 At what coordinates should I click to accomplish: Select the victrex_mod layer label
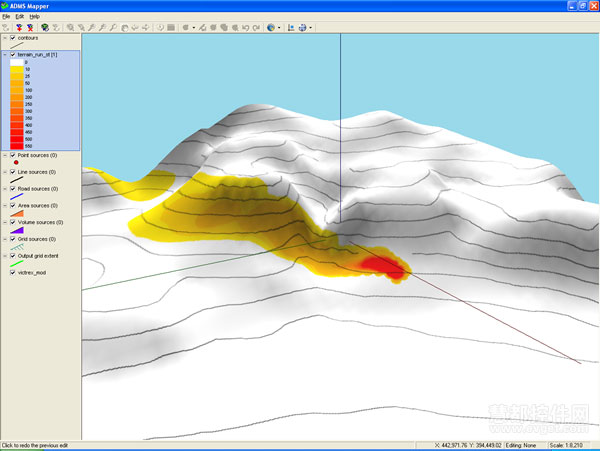tap(32, 273)
